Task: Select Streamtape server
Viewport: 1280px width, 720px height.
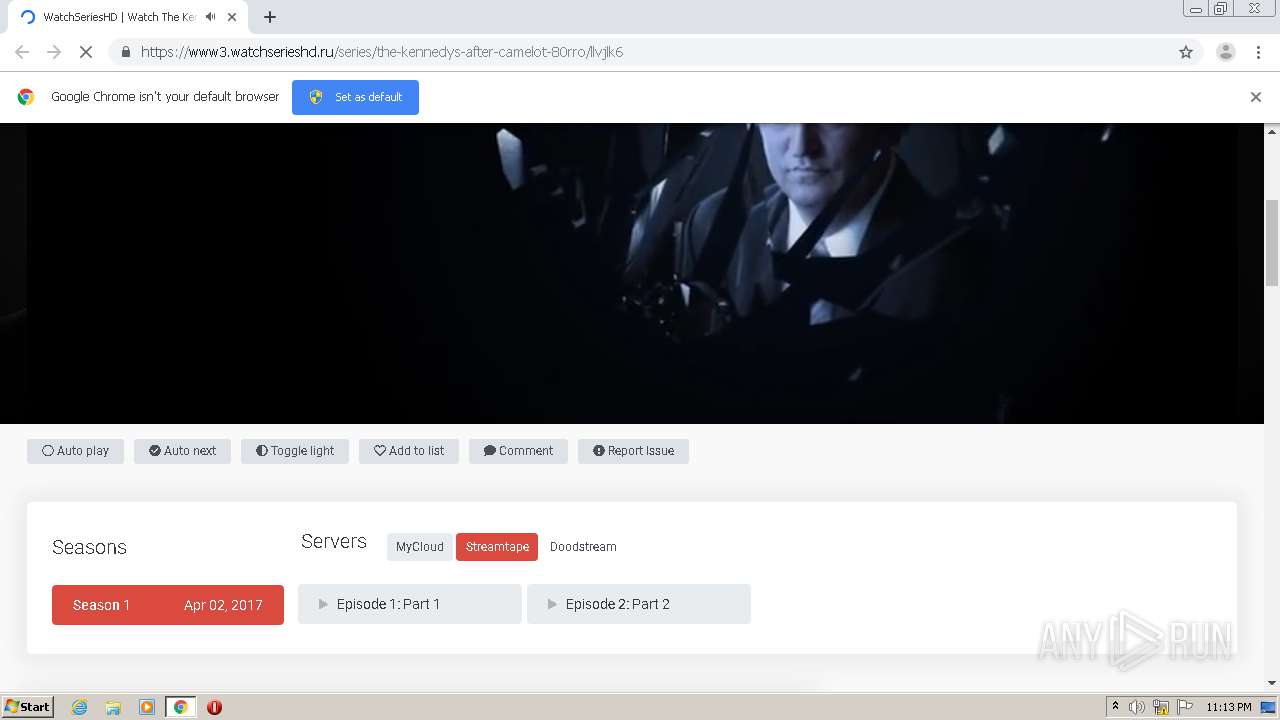Action: [x=497, y=547]
